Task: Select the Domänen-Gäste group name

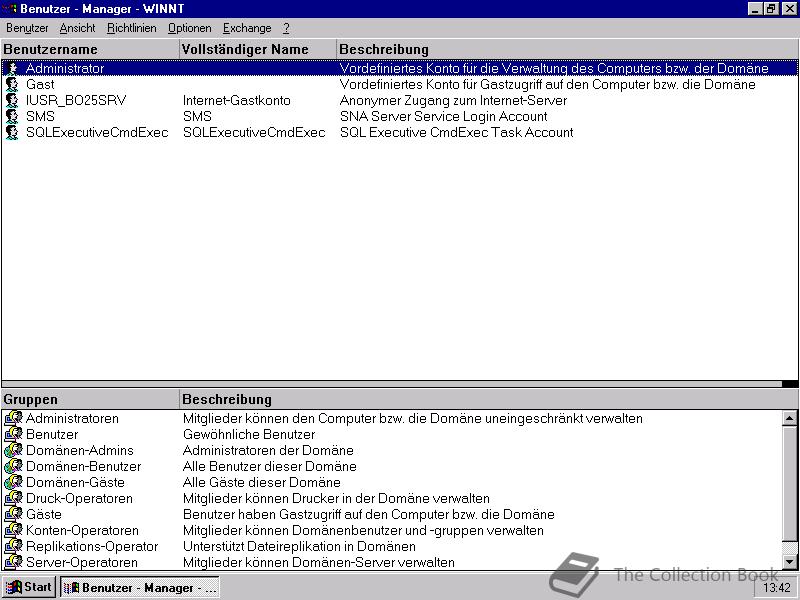Action: [75, 482]
